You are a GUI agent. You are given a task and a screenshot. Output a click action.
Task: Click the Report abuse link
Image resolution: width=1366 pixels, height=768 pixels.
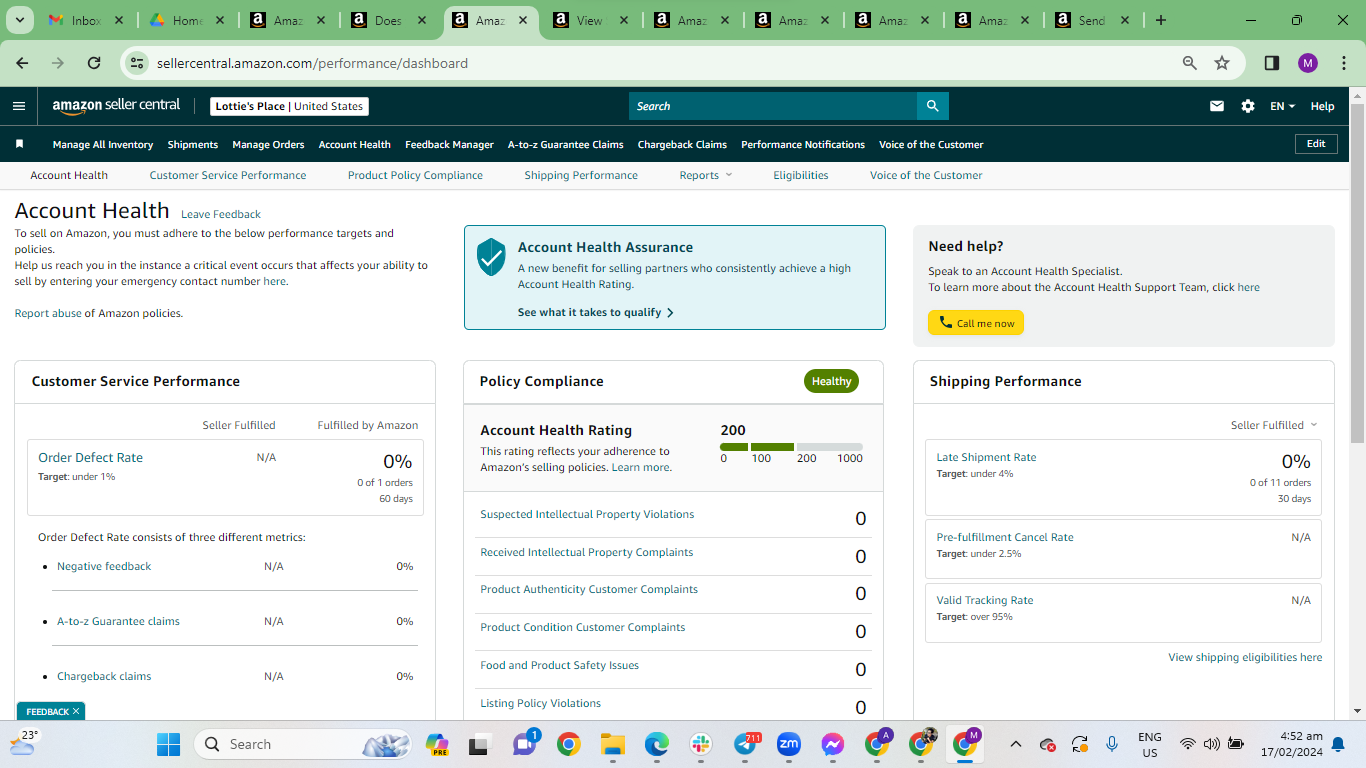coord(48,313)
